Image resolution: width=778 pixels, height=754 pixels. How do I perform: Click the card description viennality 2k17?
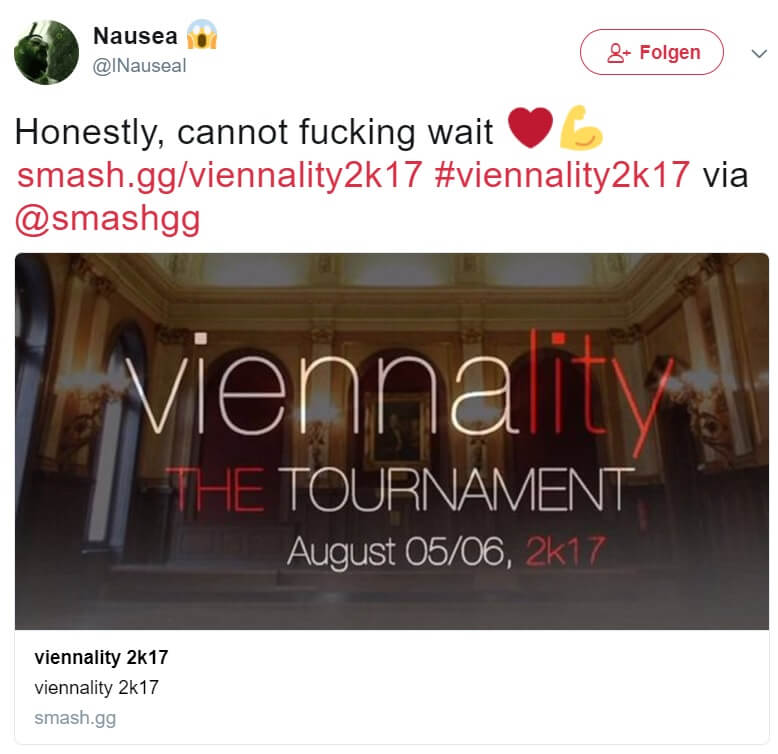[x=96, y=688]
